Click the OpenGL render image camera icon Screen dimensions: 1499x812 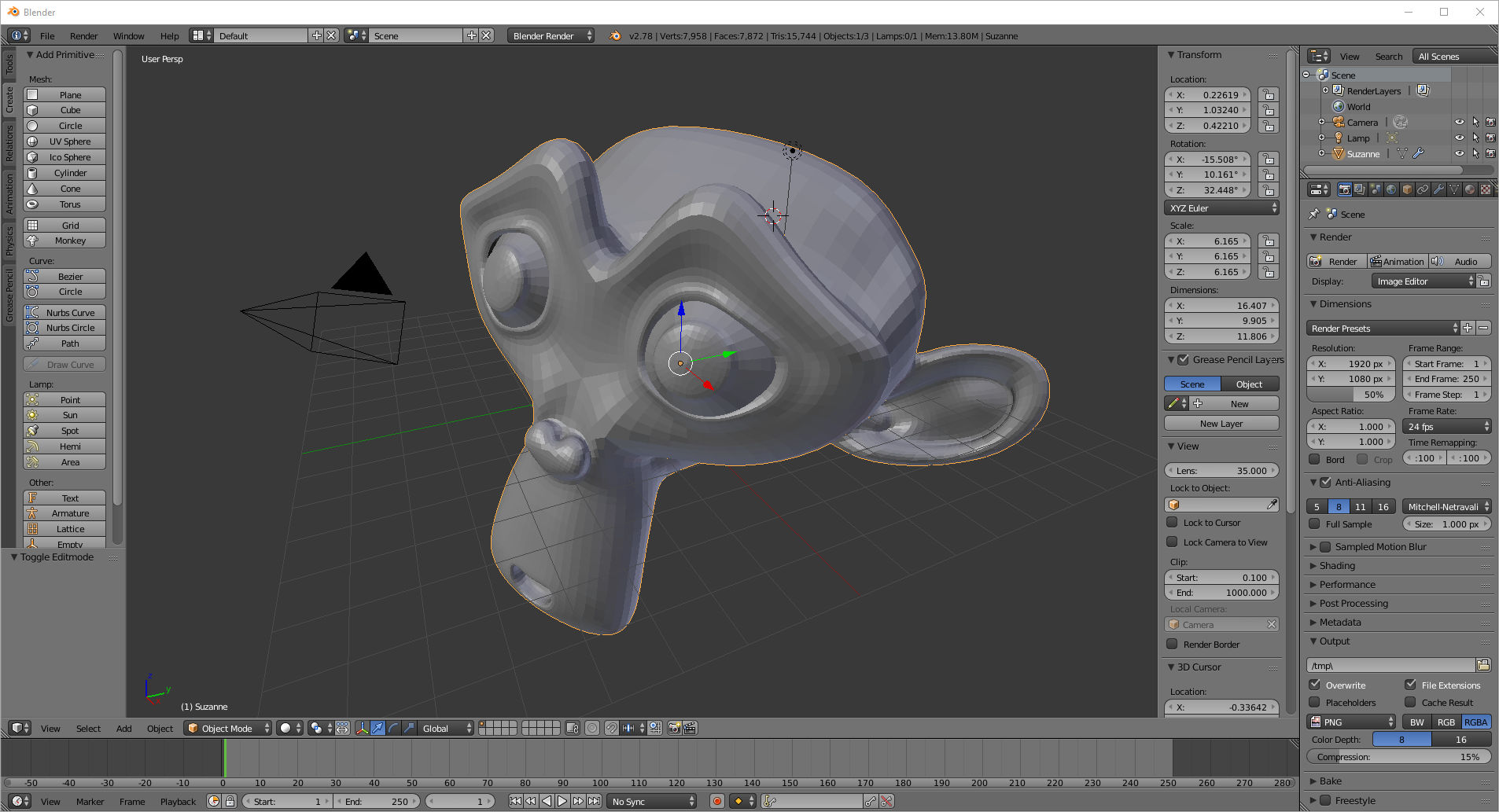pos(674,728)
